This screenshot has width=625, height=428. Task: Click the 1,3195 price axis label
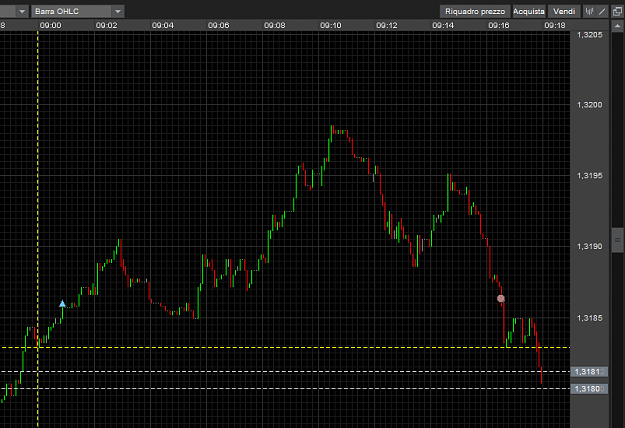590,175
